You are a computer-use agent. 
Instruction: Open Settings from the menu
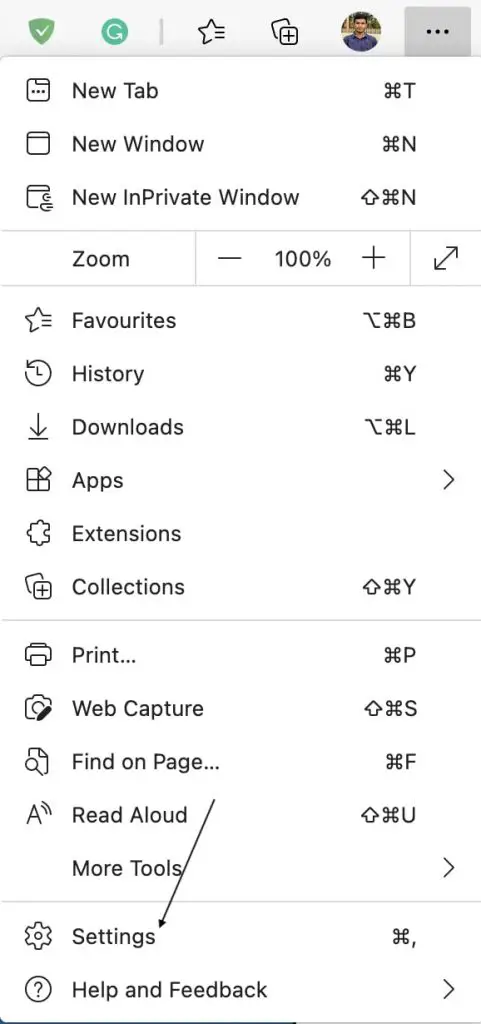pyautogui.click(x=240, y=936)
